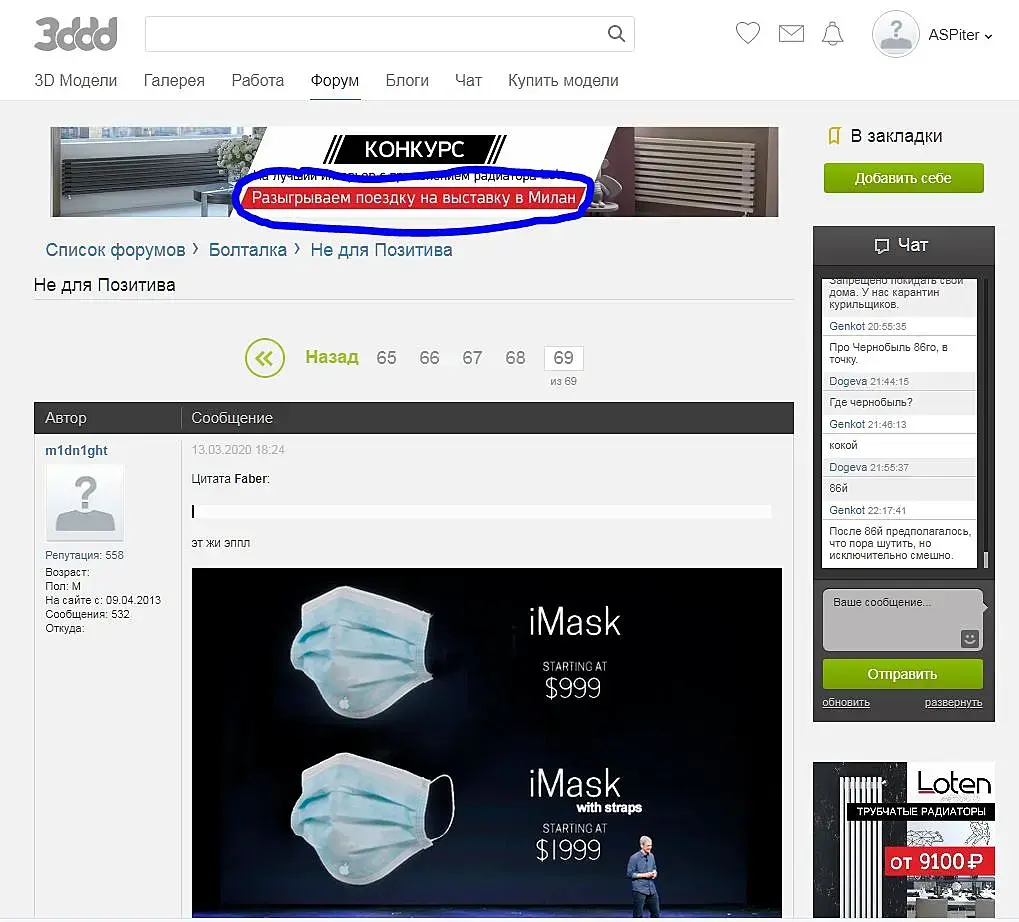
Task: Click Genkot 21:46:13 chat author name
Action: [x=847, y=424]
